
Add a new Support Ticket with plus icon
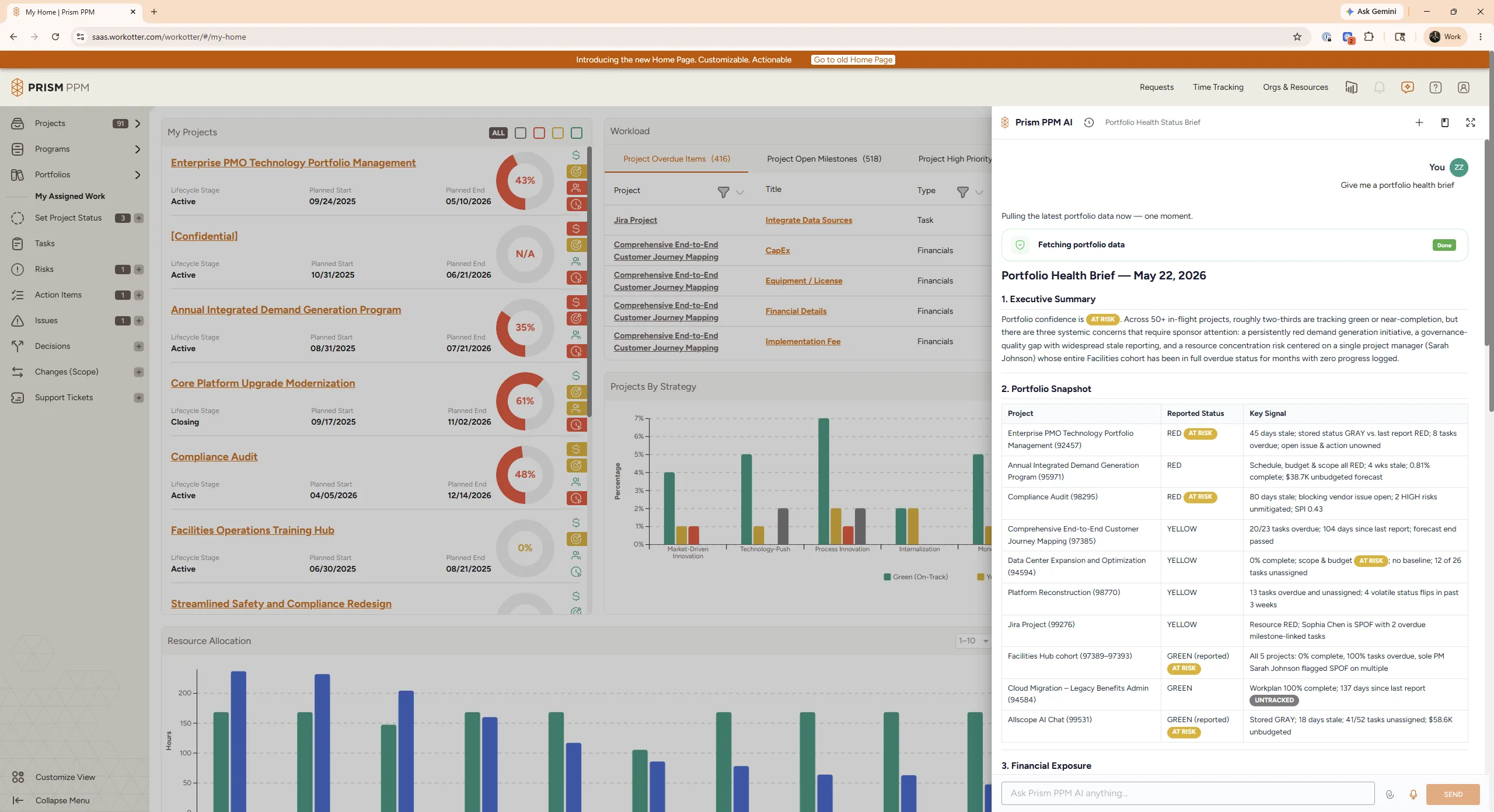pyautogui.click(x=139, y=398)
